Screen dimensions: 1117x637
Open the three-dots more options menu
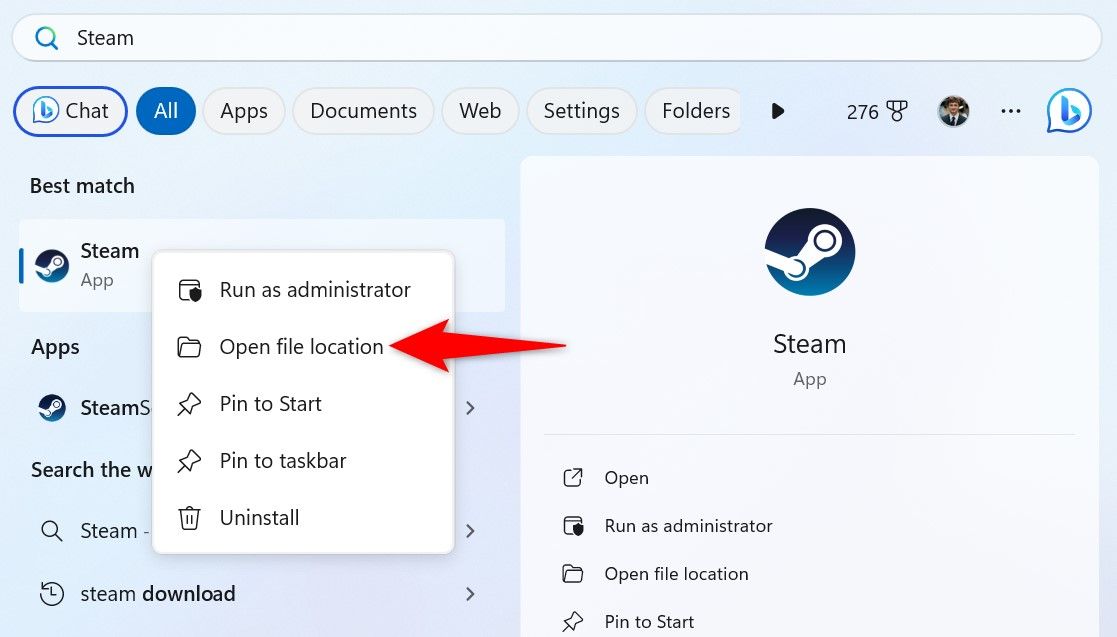coord(1011,111)
